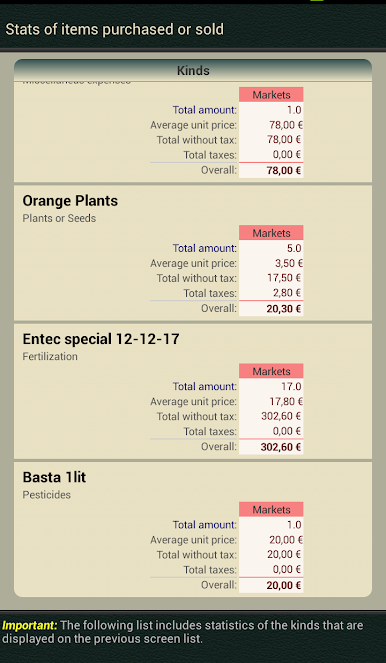386x663 pixels.
Task: Click the 17.0 total amount value
Action: point(291,386)
